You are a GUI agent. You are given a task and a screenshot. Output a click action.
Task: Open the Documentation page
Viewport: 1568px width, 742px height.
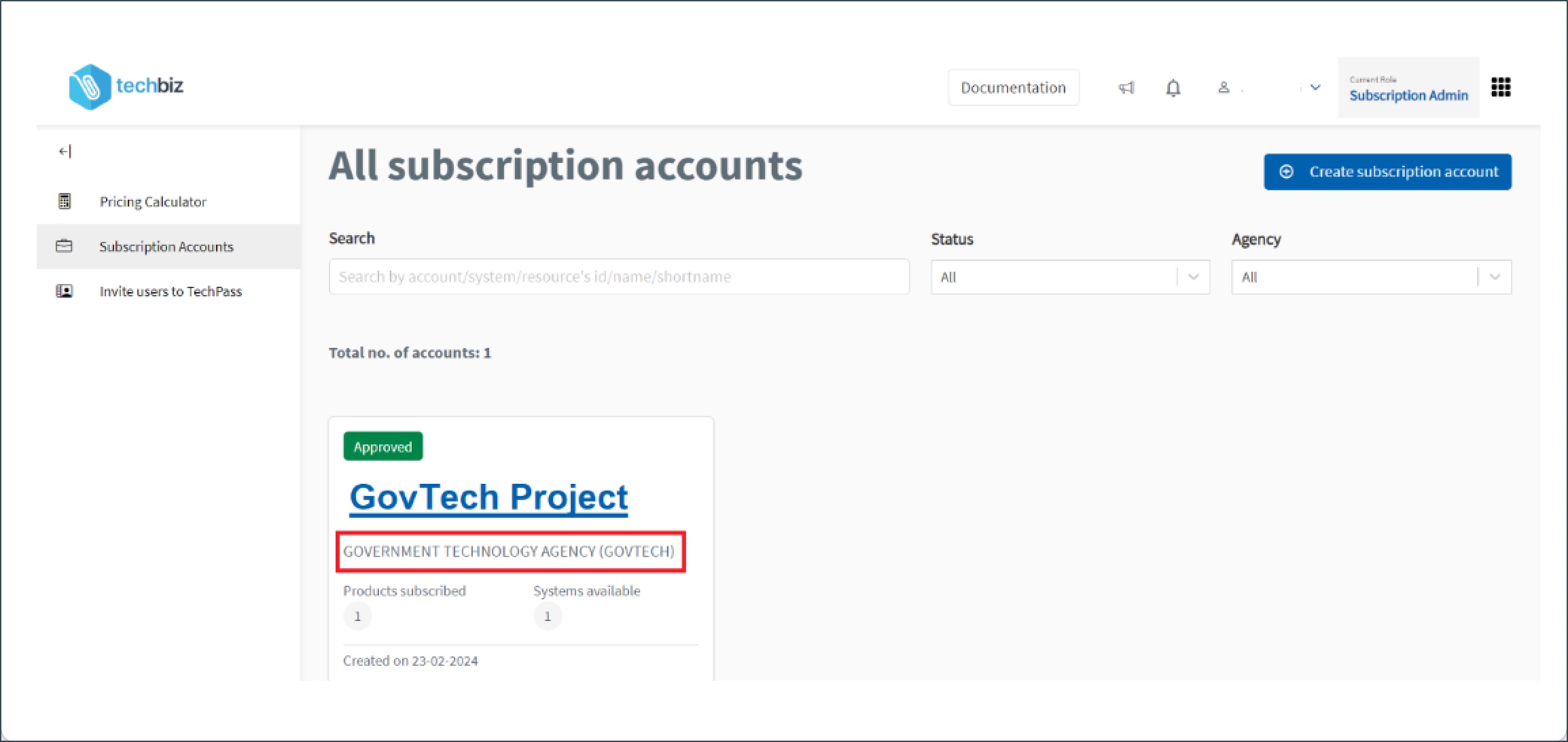(1013, 87)
